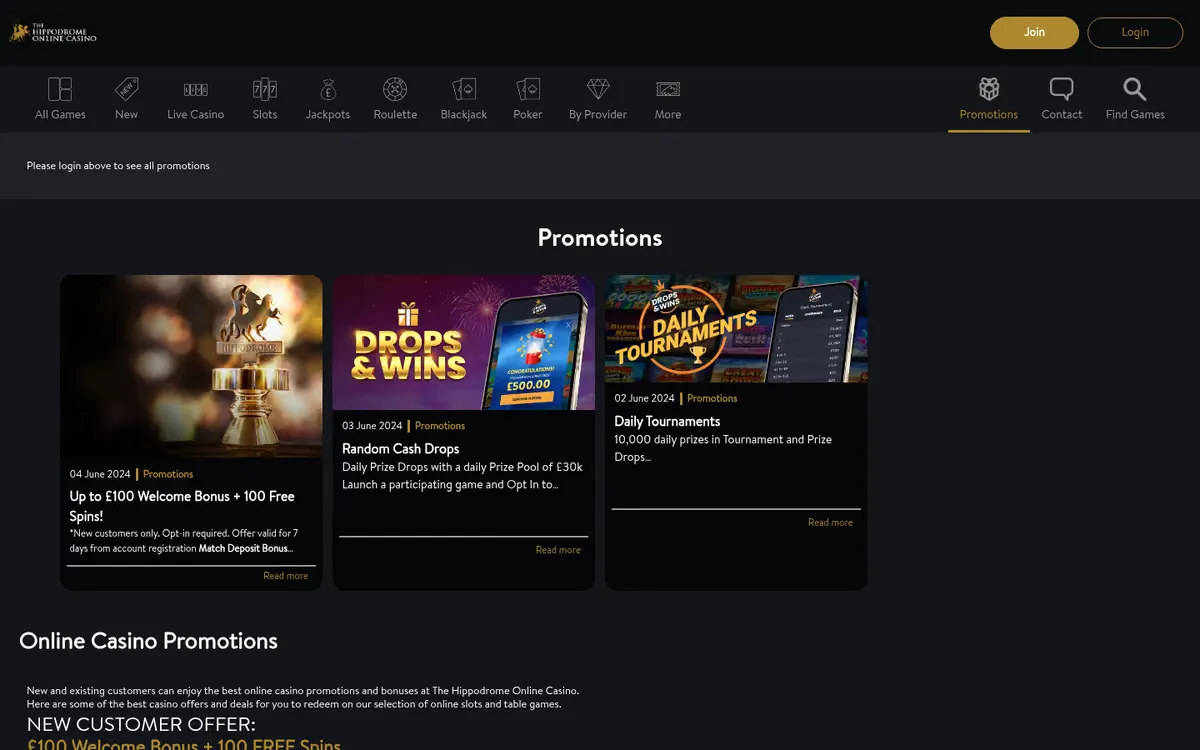
Task: Click the Online Casino Promotions heading
Action: click(x=148, y=641)
